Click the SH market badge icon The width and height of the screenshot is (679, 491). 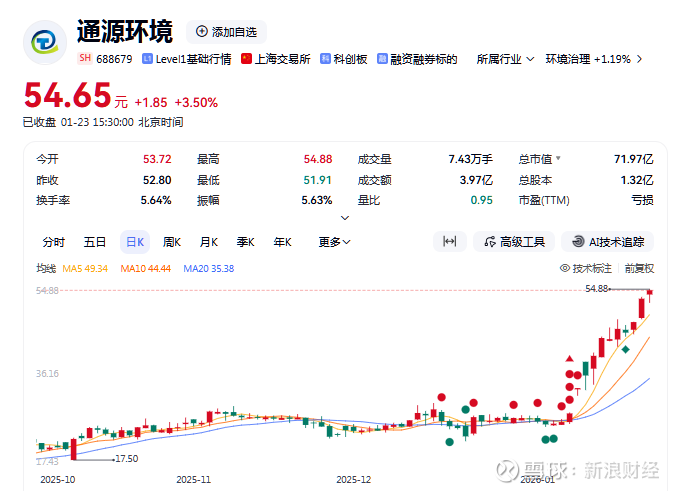[85, 58]
